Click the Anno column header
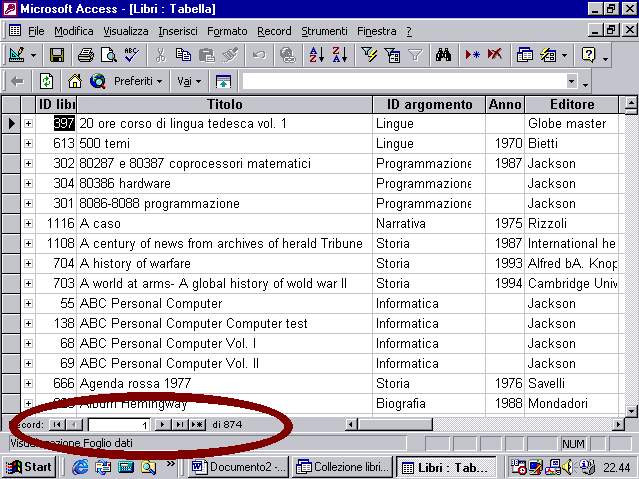The image size is (639, 479). click(x=505, y=104)
